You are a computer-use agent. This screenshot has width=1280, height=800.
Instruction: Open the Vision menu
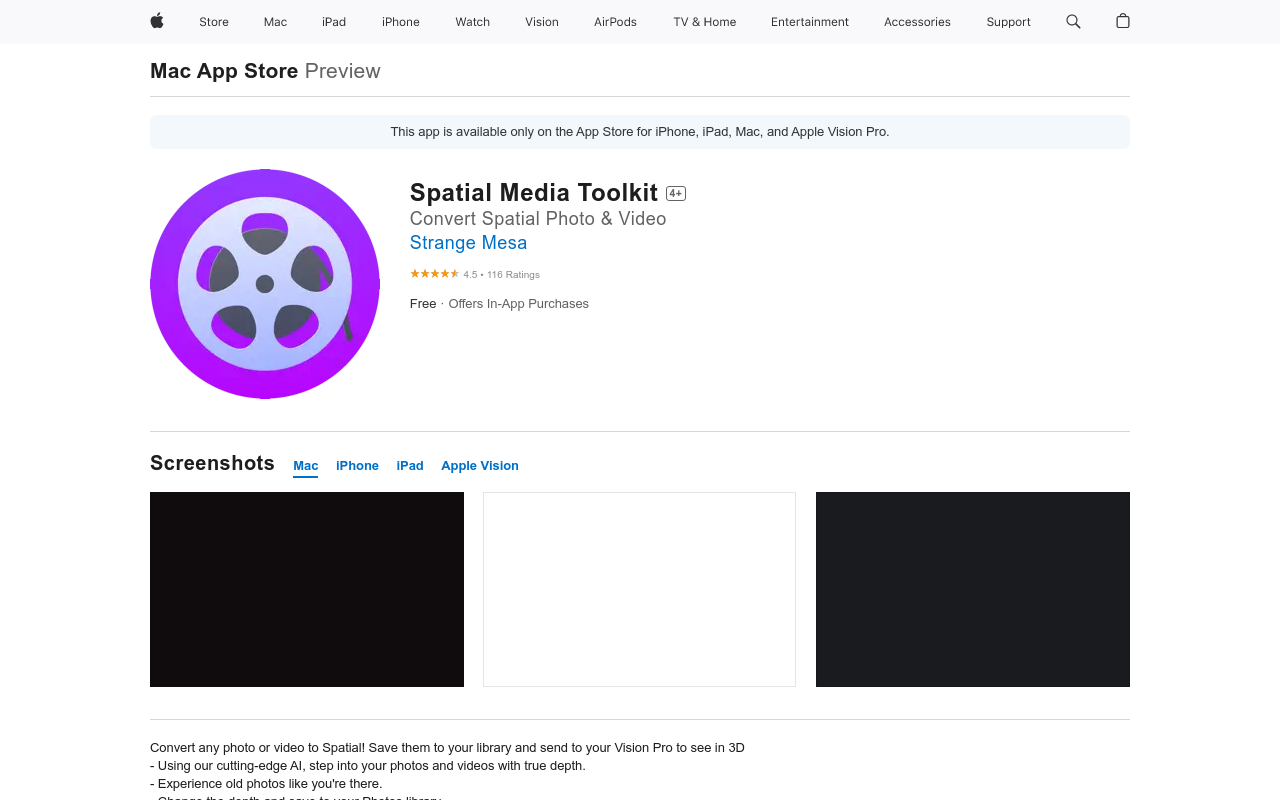(542, 22)
